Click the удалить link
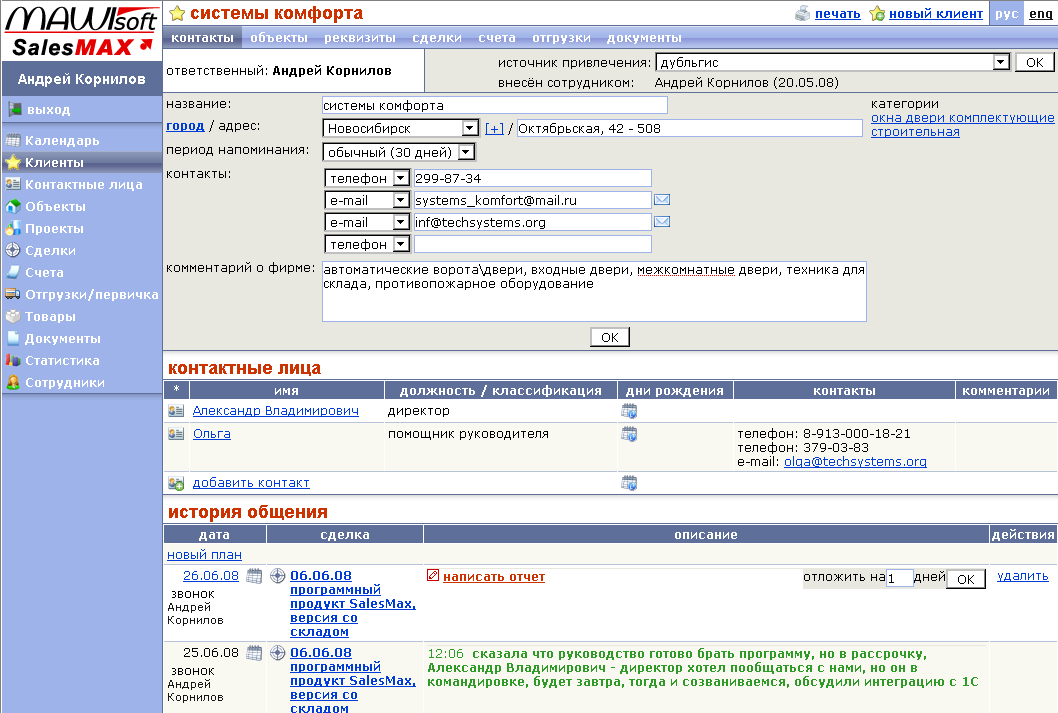The image size is (1058, 713). click(1022, 576)
